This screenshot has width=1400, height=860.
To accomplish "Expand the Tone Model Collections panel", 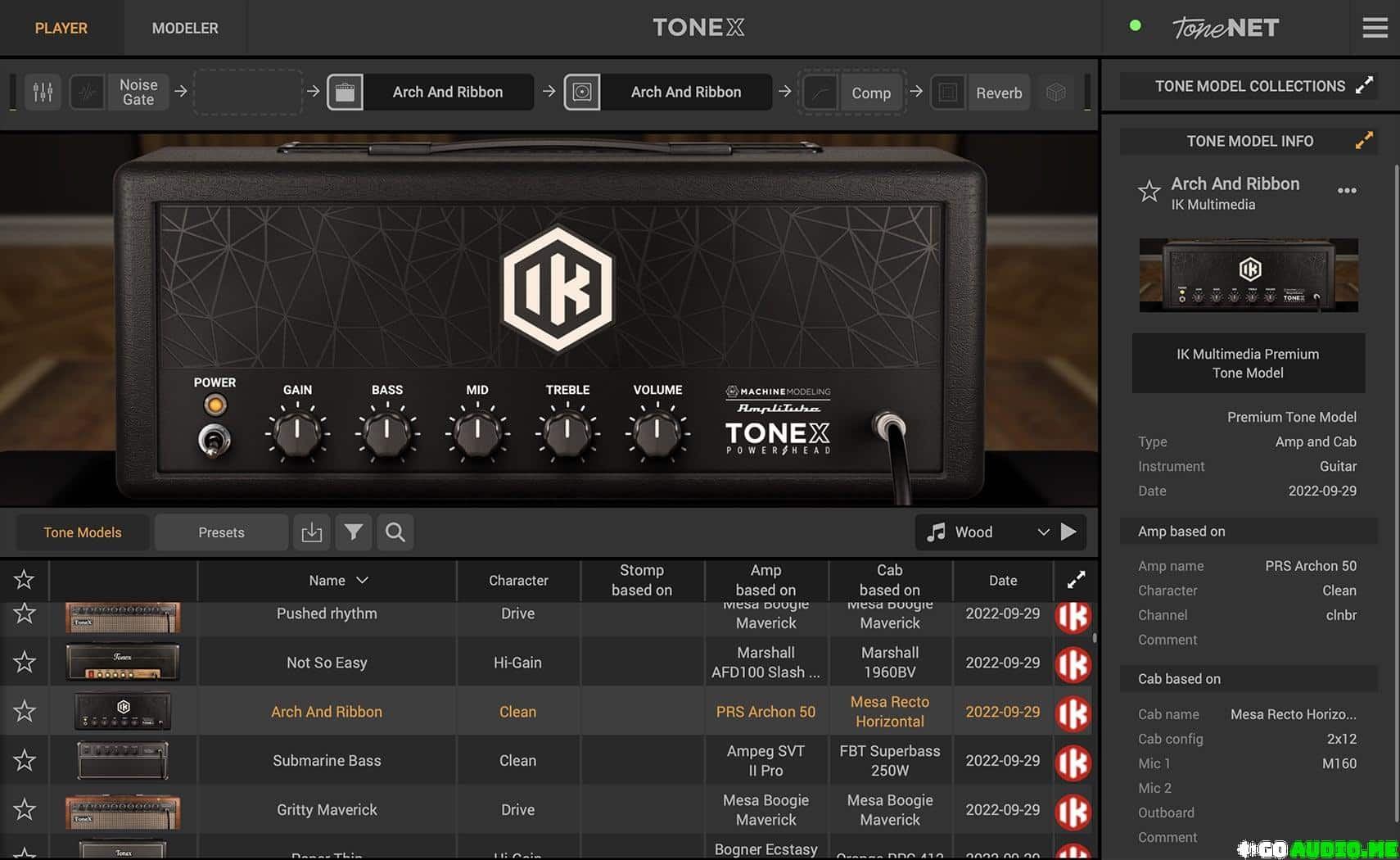I will 1364,86.
